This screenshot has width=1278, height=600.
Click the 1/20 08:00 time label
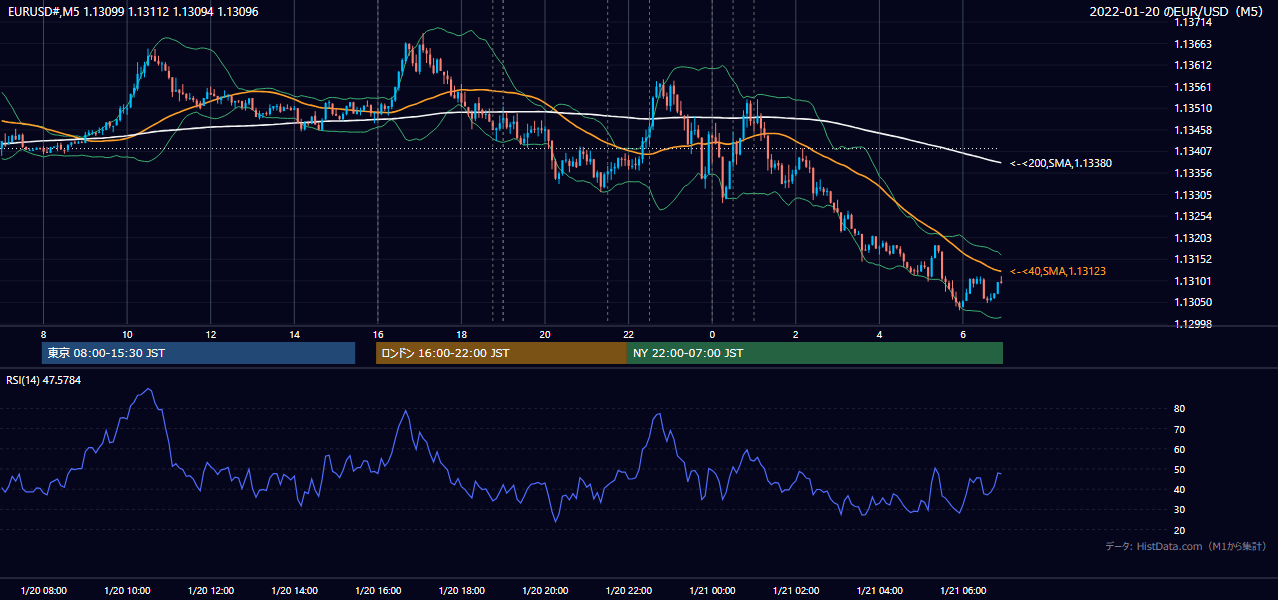(43, 591)
